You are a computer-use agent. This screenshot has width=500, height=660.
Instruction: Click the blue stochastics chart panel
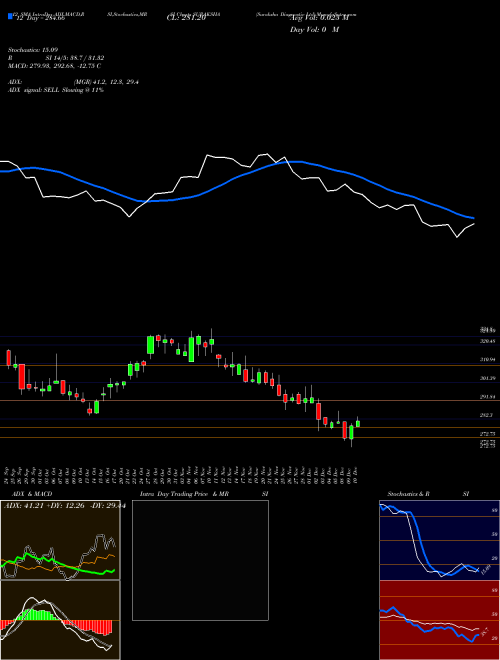[x=439, y=540]
